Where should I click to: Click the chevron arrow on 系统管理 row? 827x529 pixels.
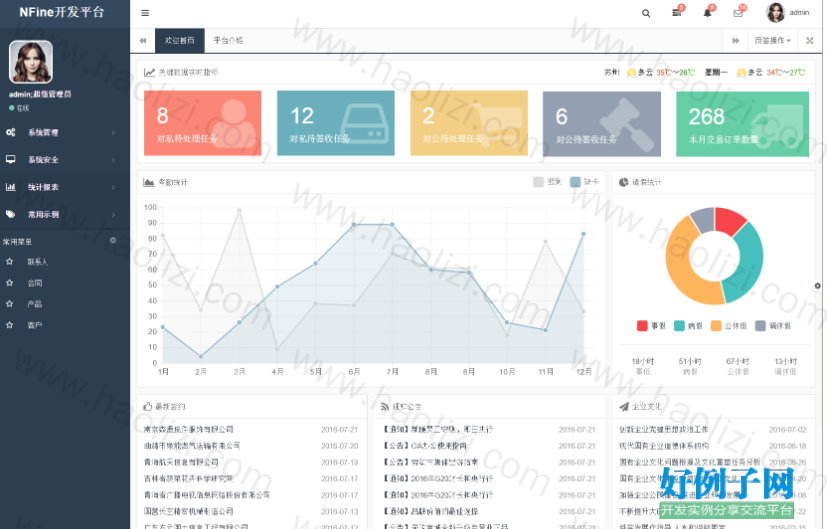113,132
